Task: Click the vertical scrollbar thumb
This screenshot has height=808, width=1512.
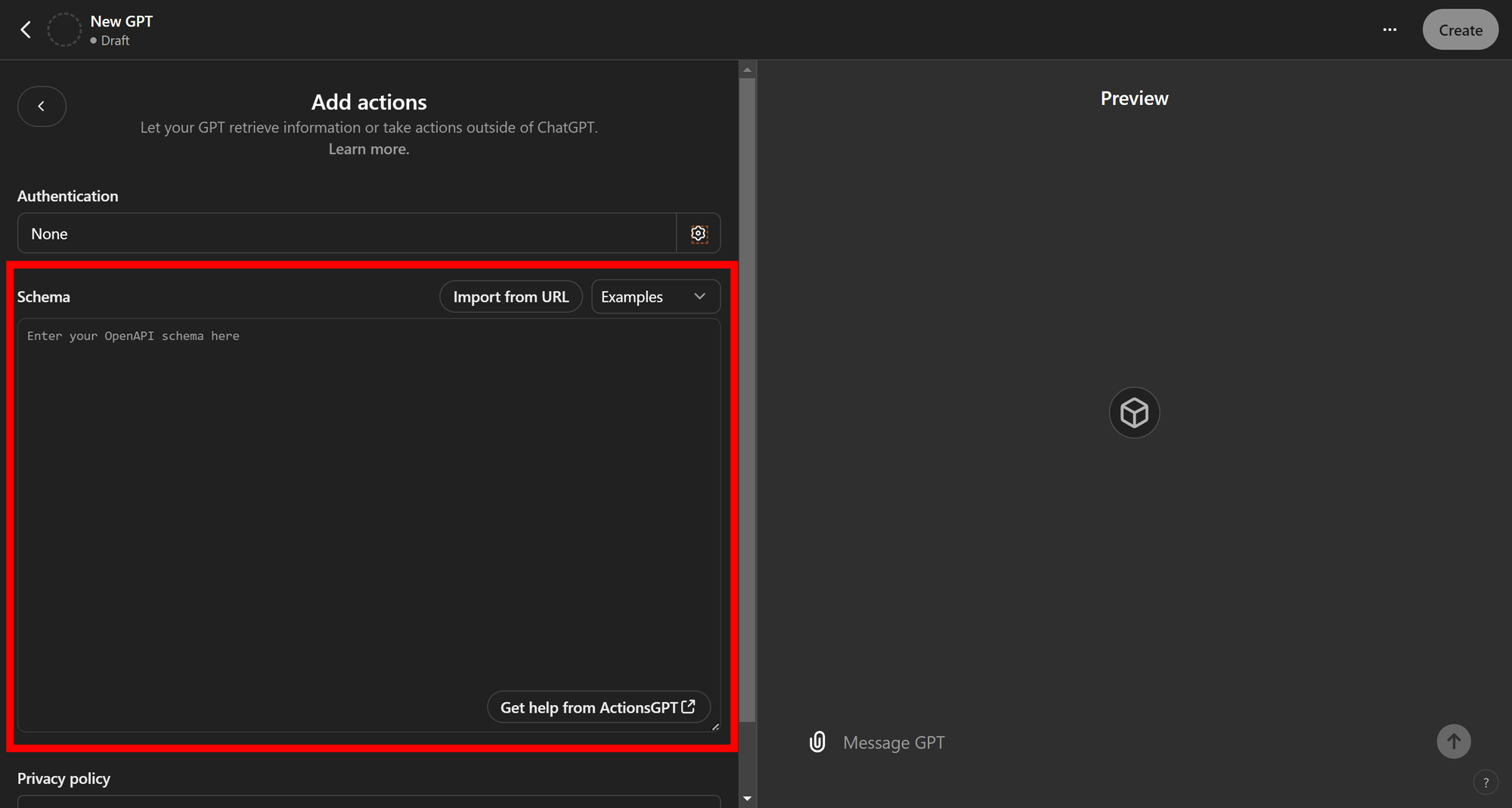Action: pos(747,399)
